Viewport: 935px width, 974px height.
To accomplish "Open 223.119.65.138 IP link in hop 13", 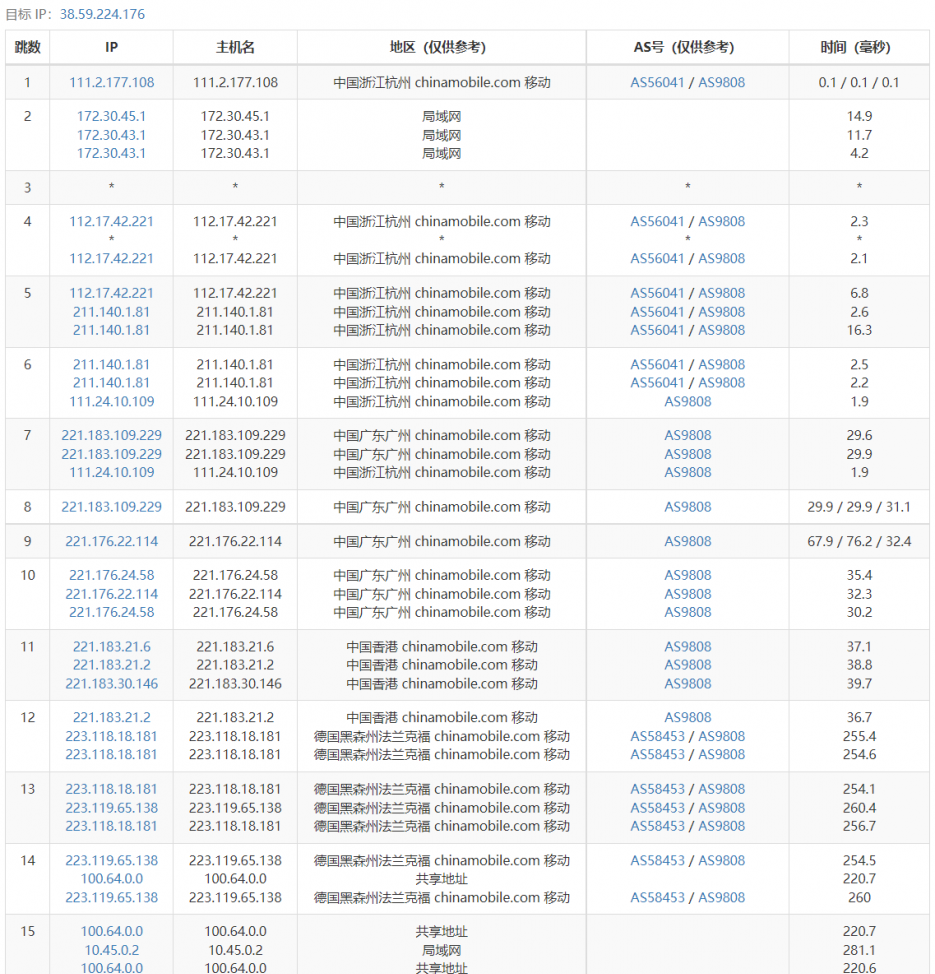I will coord(112,808).
